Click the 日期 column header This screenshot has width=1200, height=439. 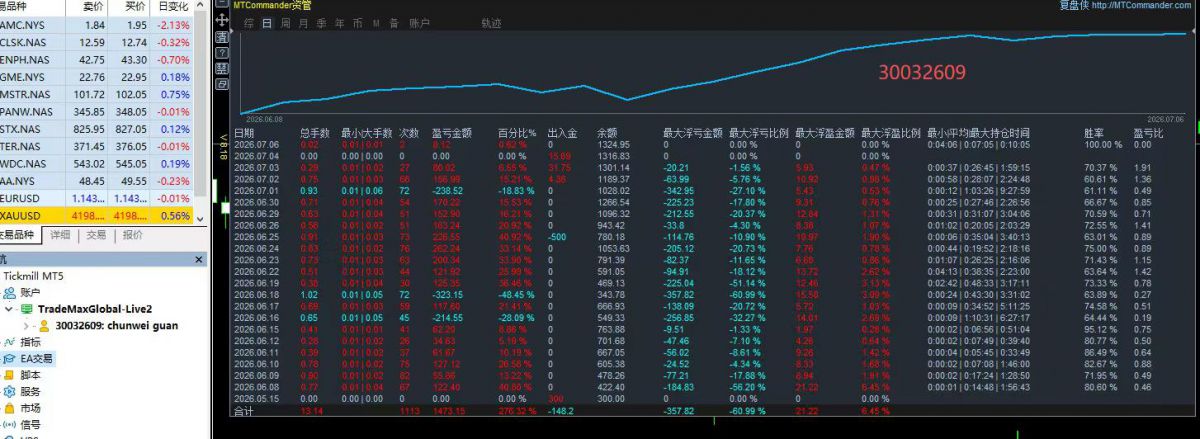[x=244, y=133]
